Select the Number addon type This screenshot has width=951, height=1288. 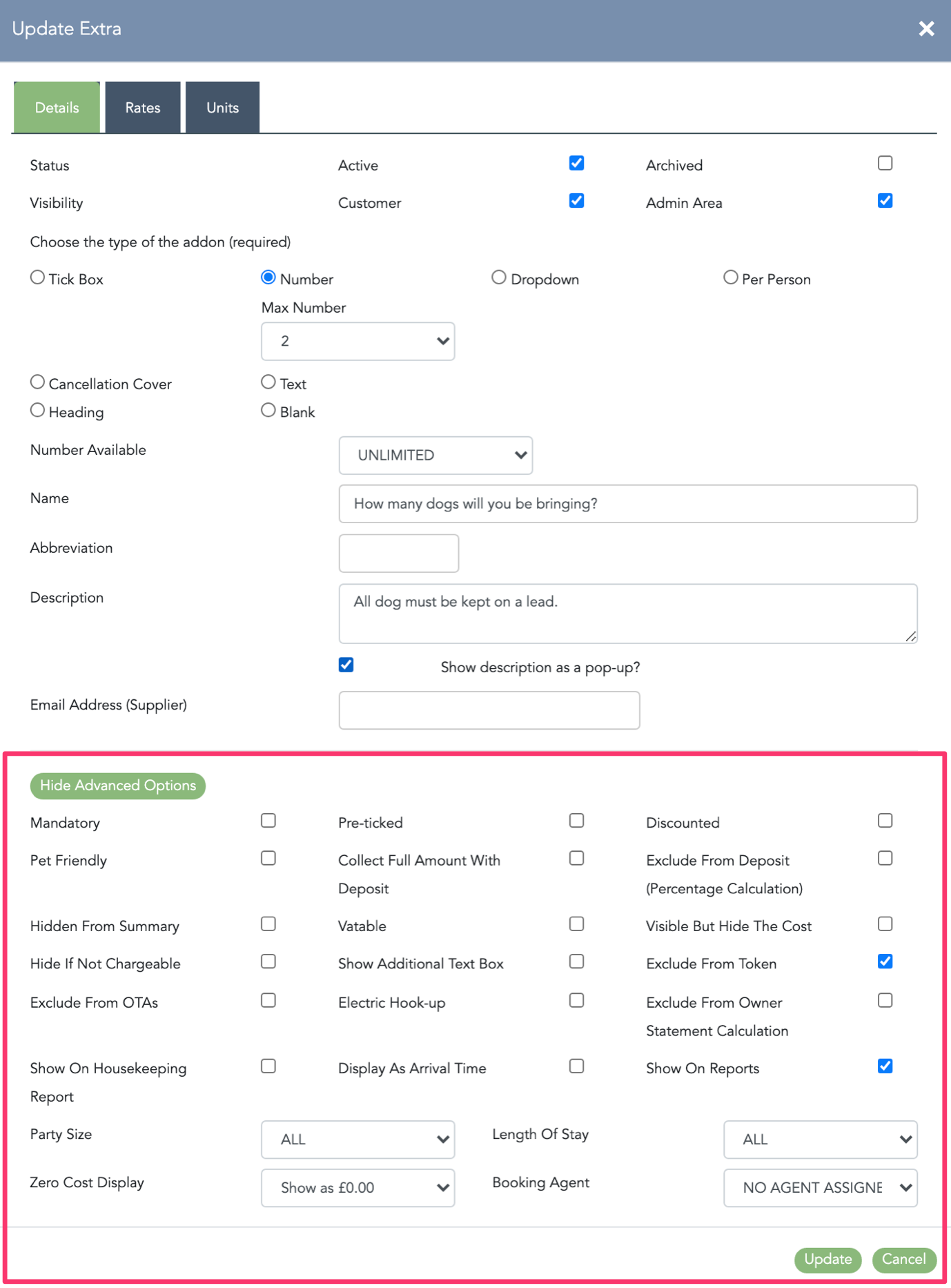point(268,277)
